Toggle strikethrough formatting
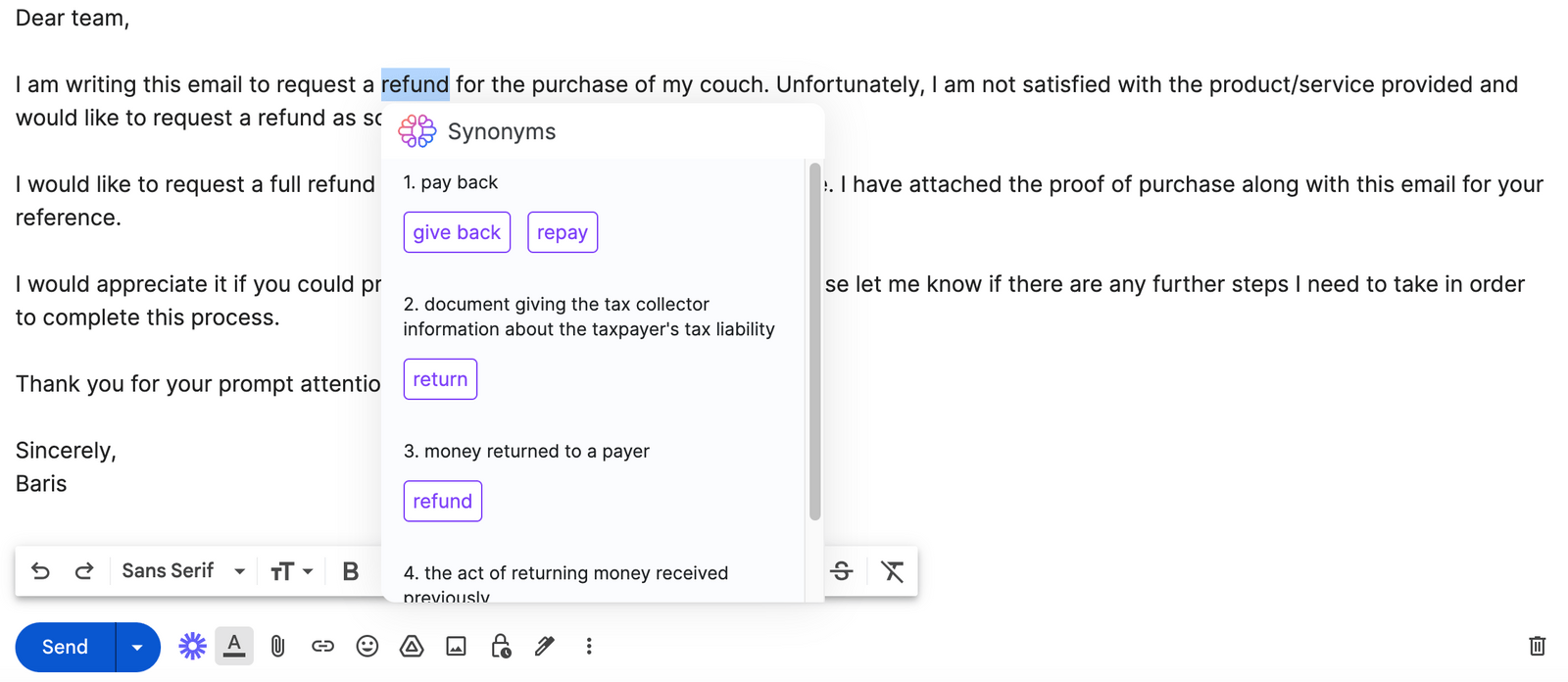The image size is (1568, 682). click(842, 570)
